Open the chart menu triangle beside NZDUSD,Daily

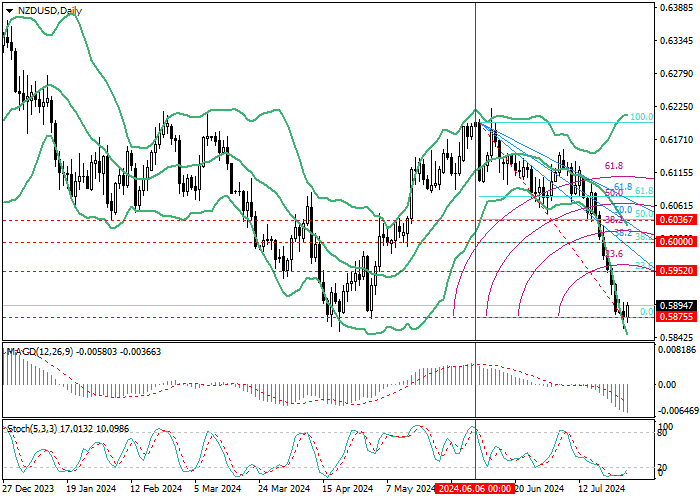pos(9,11)
